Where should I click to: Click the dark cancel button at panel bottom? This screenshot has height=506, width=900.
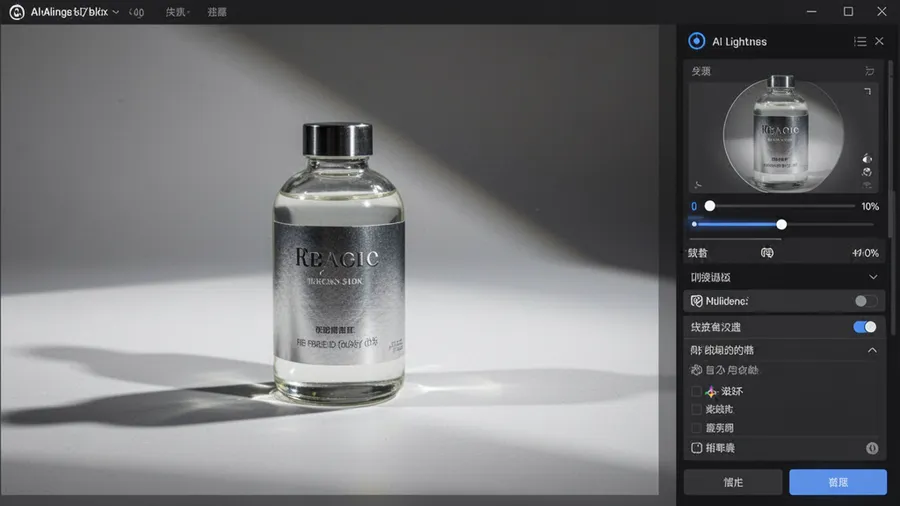click(733, 482)
